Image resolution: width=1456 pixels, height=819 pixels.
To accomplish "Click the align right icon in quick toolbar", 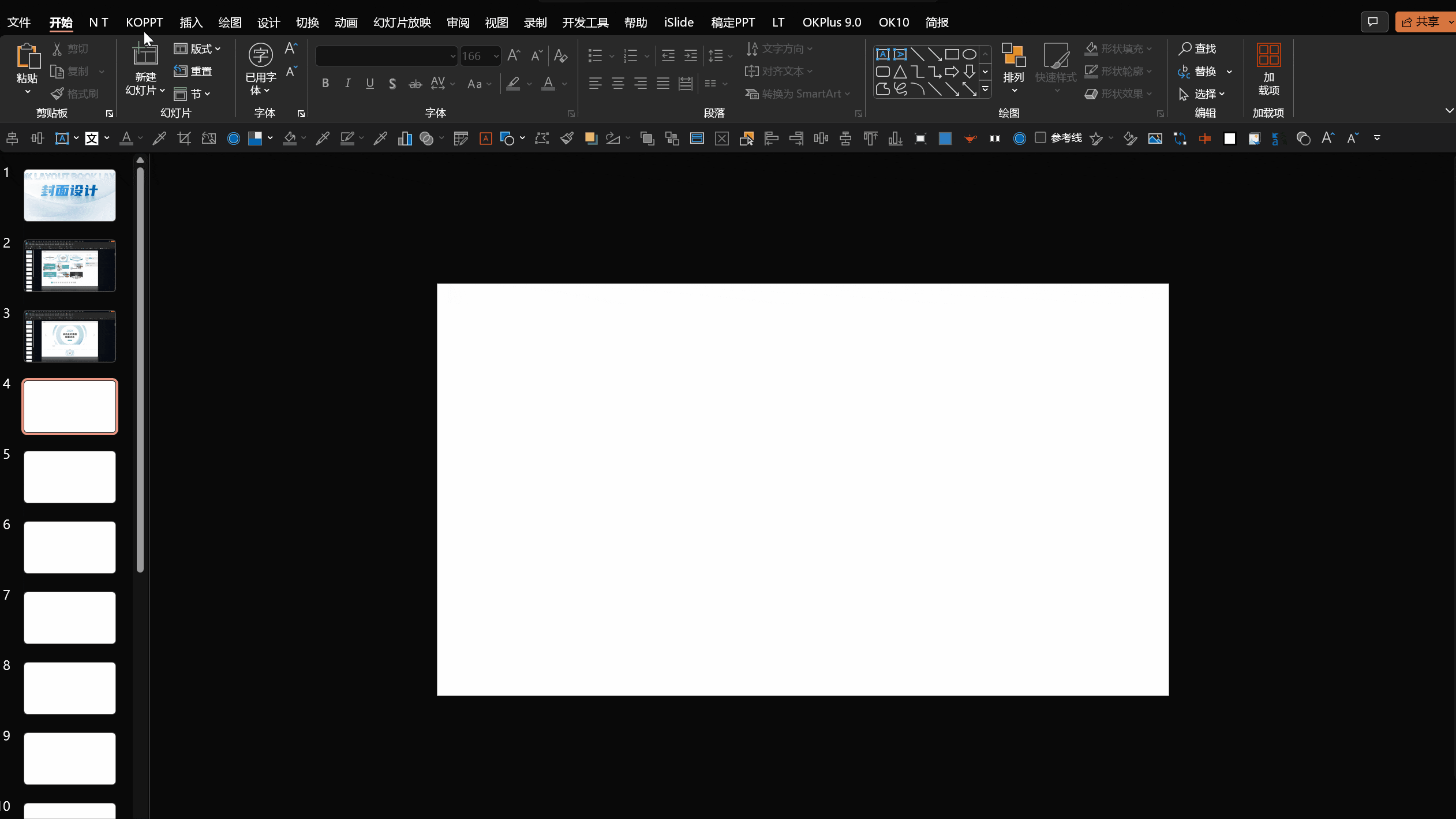I will pyautogui.click(x=796, y=138).
